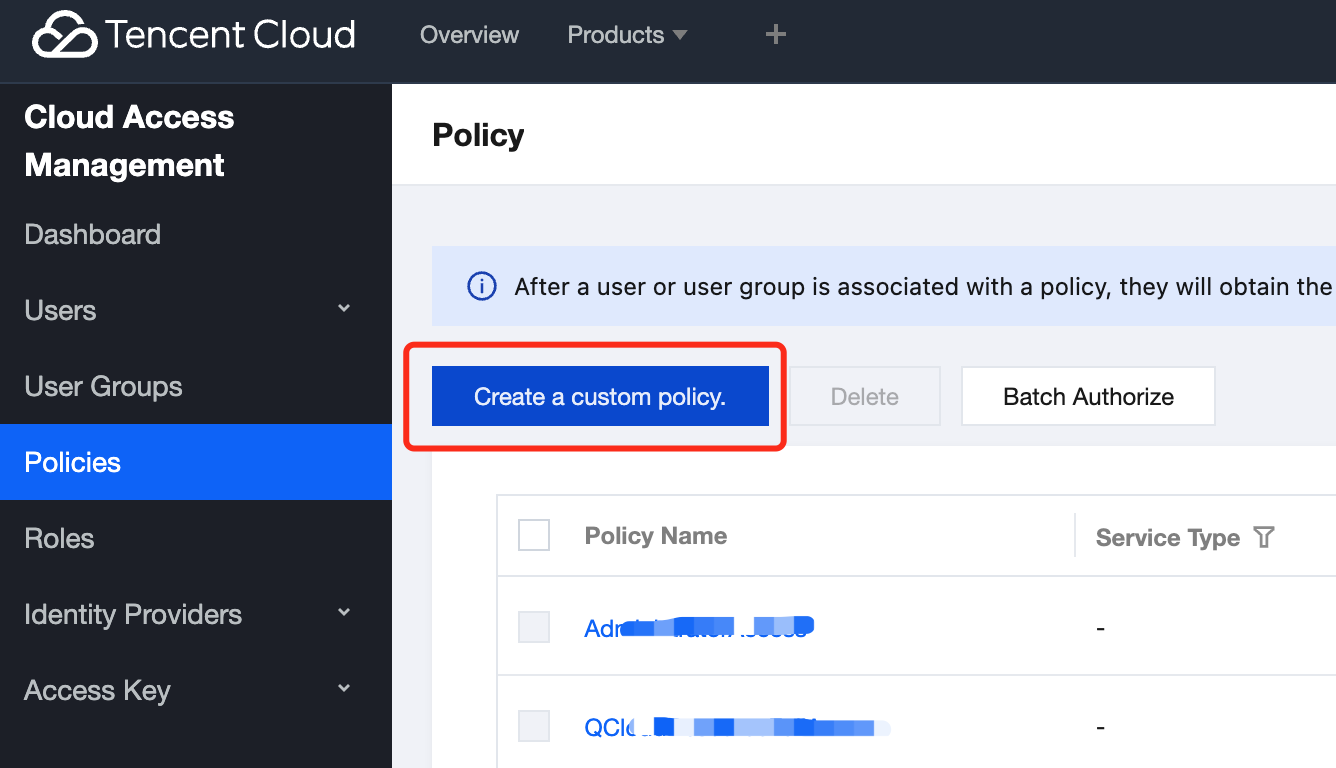The height and width of the screenshot is (768, 1336).
Task: Click the plus icon in top navigation
Action: (775, 35)
